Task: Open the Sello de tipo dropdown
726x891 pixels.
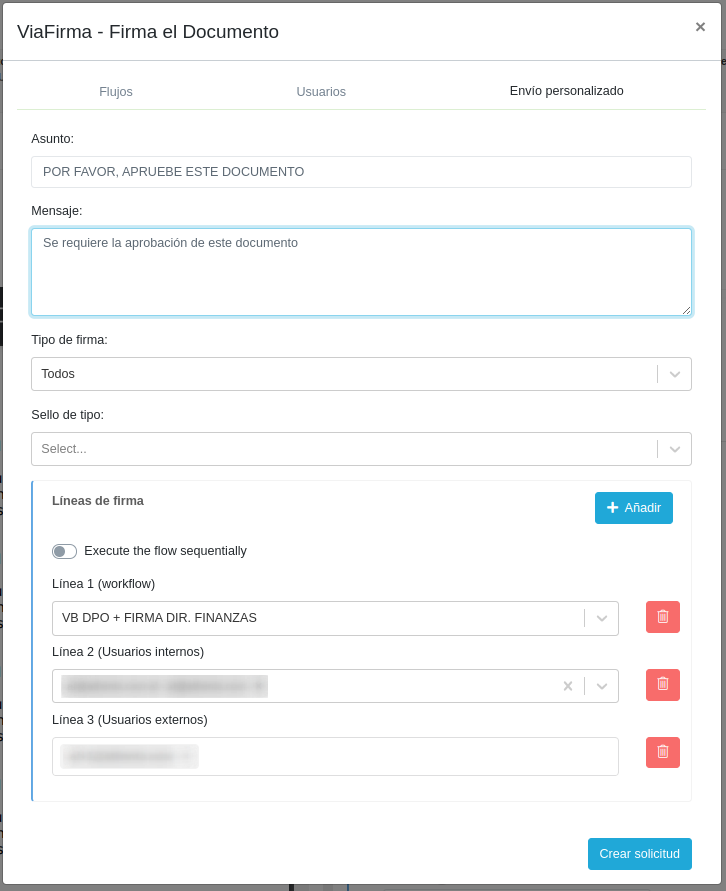Action: [x=675, y=449]
